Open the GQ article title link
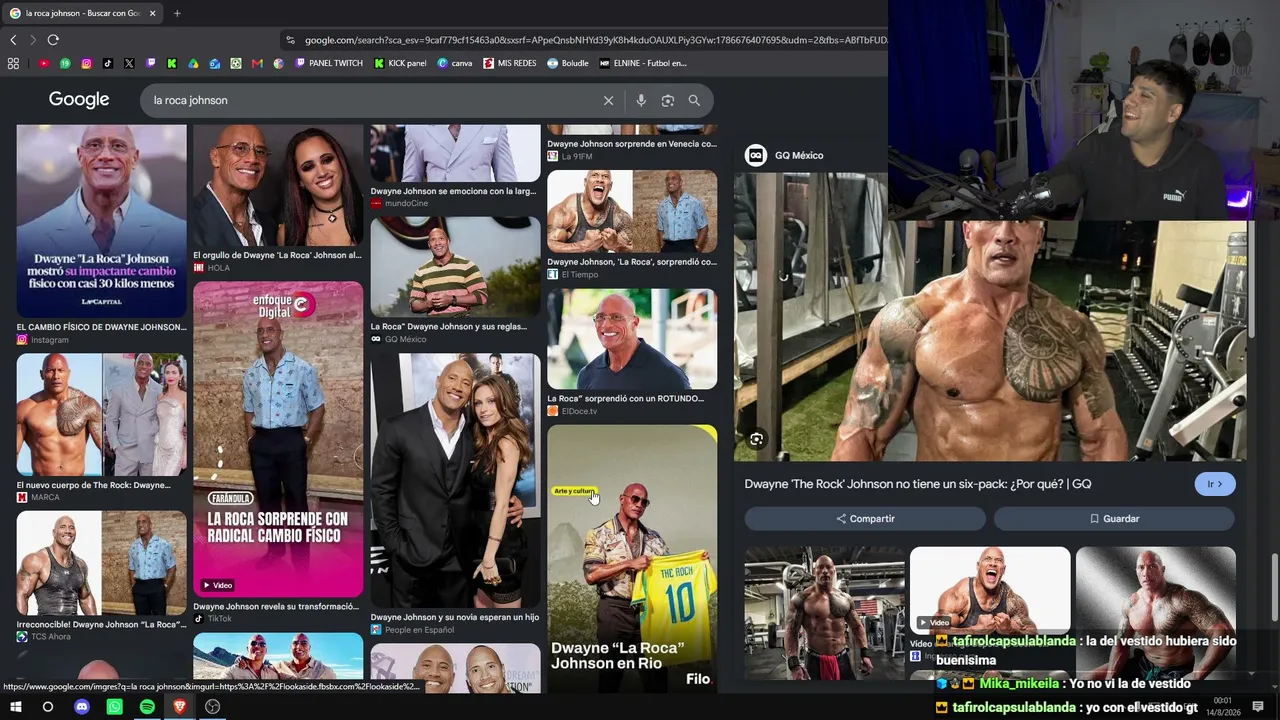 coord(918,484)
